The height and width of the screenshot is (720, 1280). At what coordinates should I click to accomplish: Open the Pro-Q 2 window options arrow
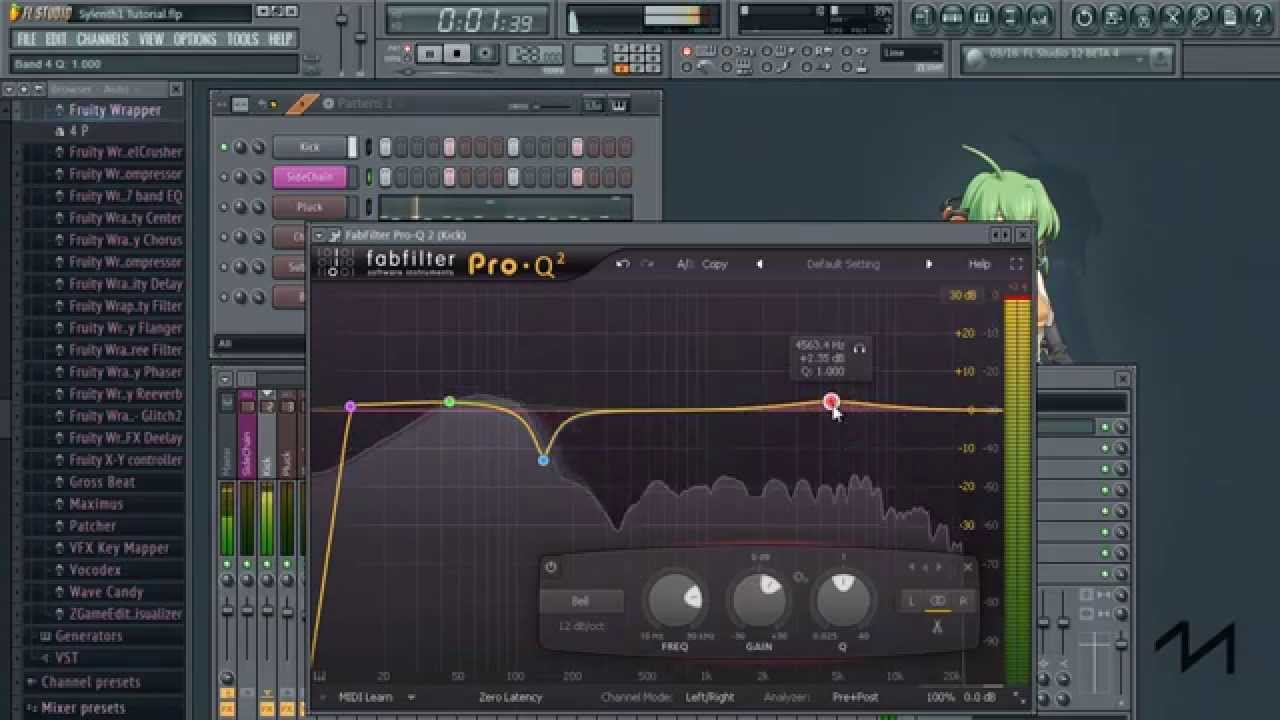click(320, 235)
